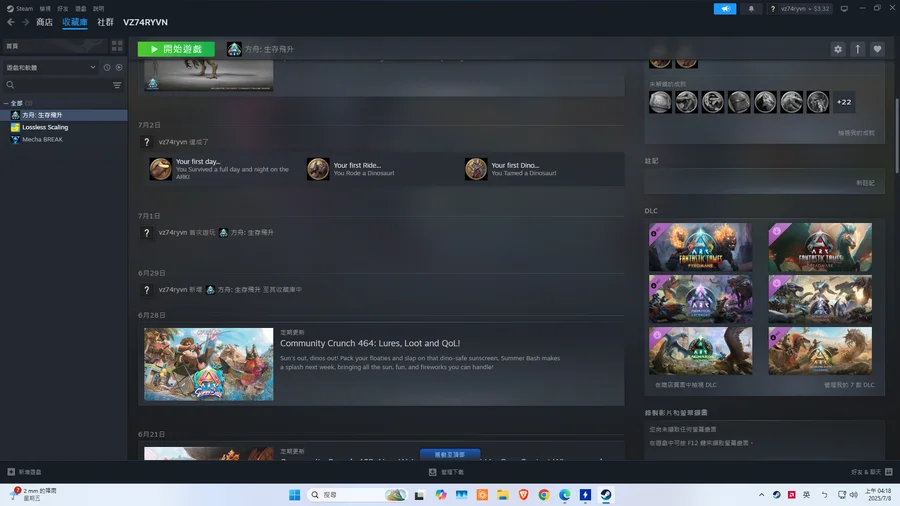Viewport: 900px width, 506px height.
Task: Open the notifications bell icon
Action: 751,9
